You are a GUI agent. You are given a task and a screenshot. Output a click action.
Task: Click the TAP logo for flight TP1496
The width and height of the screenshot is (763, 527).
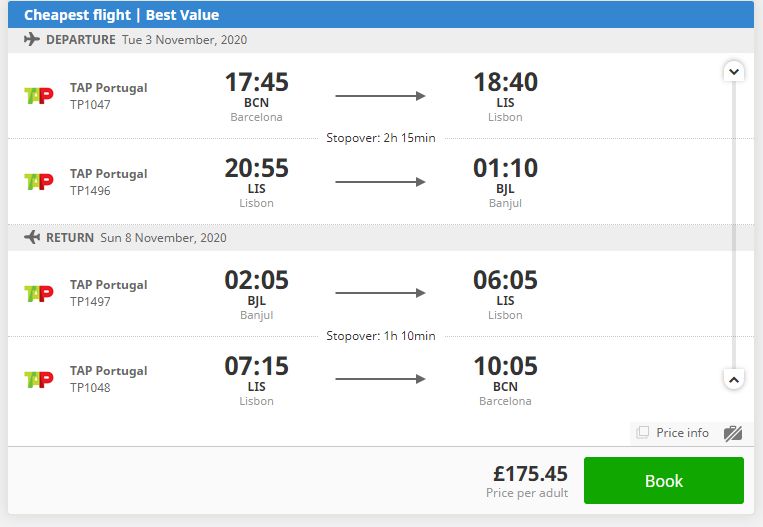click(38, 182)
